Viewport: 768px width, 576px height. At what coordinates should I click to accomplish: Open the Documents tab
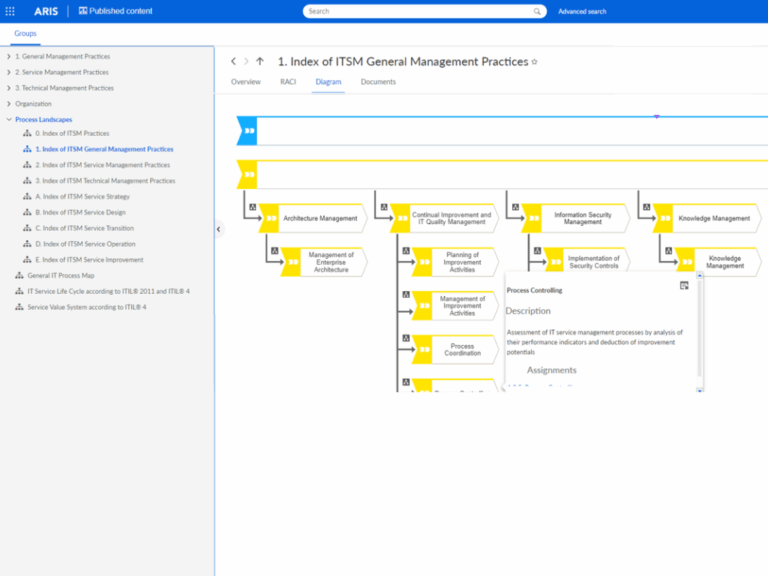click(378, 82)
